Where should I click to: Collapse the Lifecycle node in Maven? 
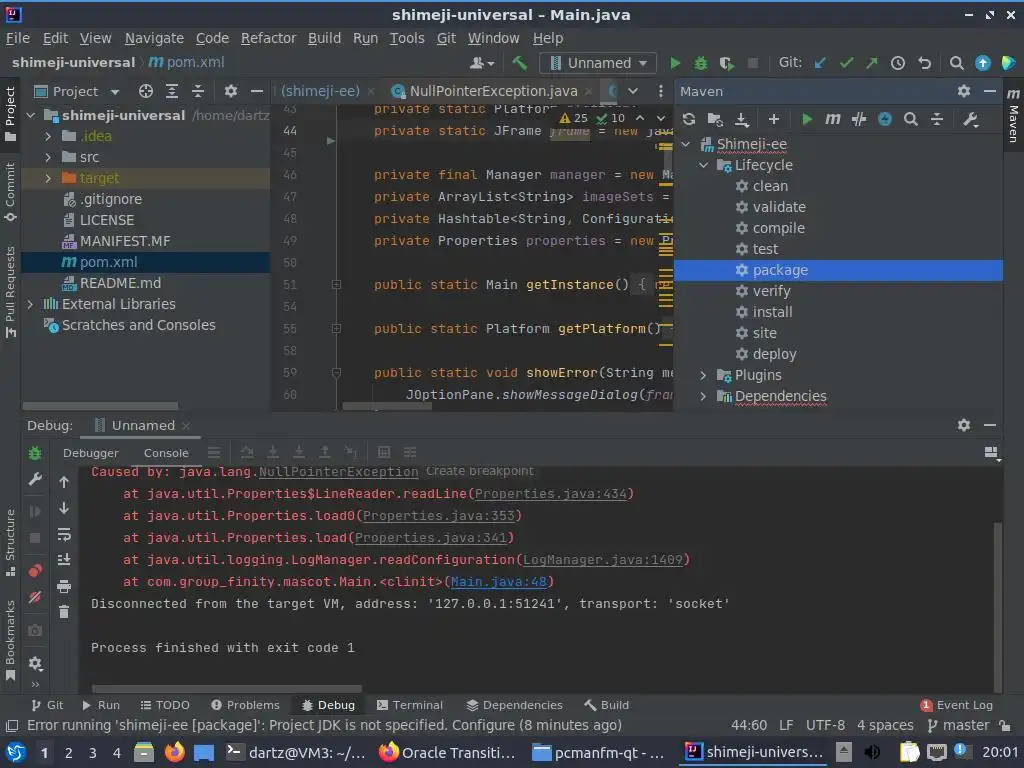coord(703,165)
